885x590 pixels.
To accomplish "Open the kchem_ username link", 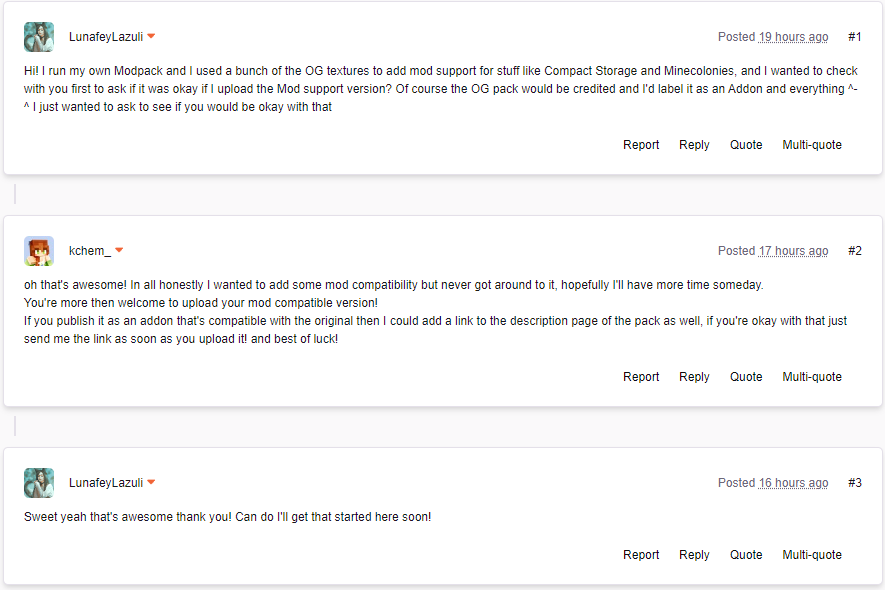I will 90,251.
